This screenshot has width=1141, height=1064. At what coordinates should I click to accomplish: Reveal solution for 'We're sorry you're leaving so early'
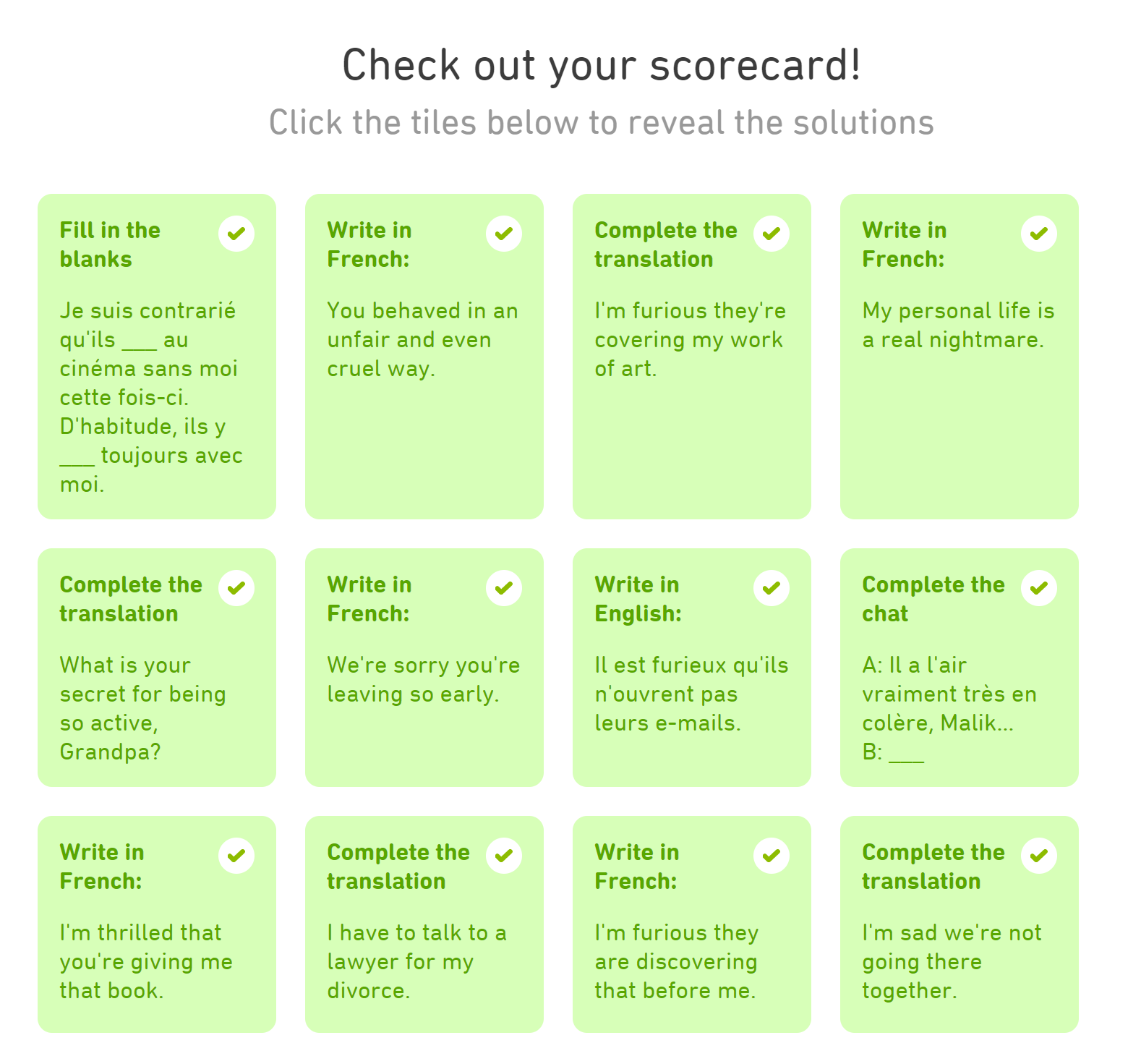(x=424, y=668)
